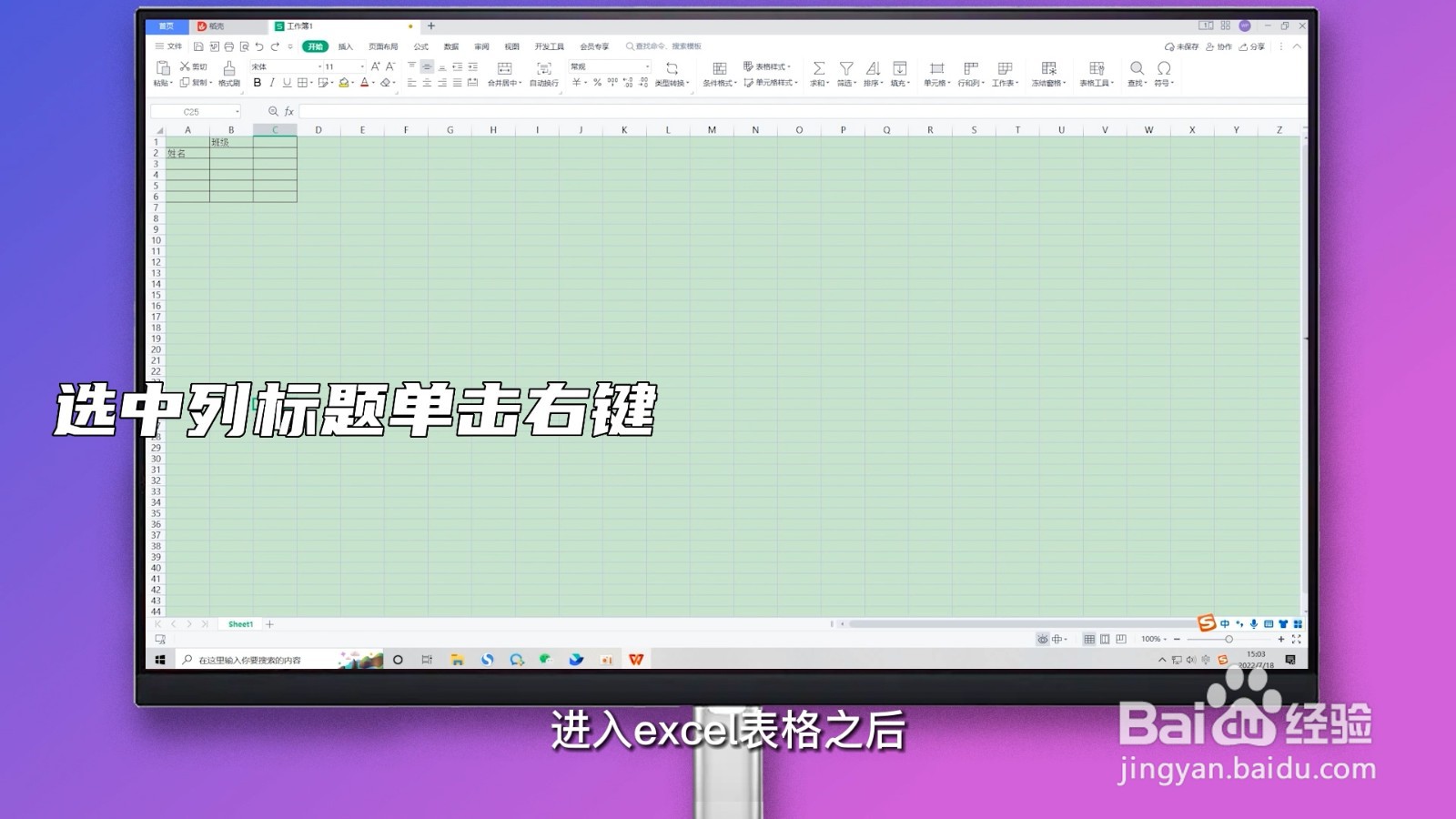Click the fill color bucket swatch
This screenshot has height=819, width=1456.
[x=344, y=82]
